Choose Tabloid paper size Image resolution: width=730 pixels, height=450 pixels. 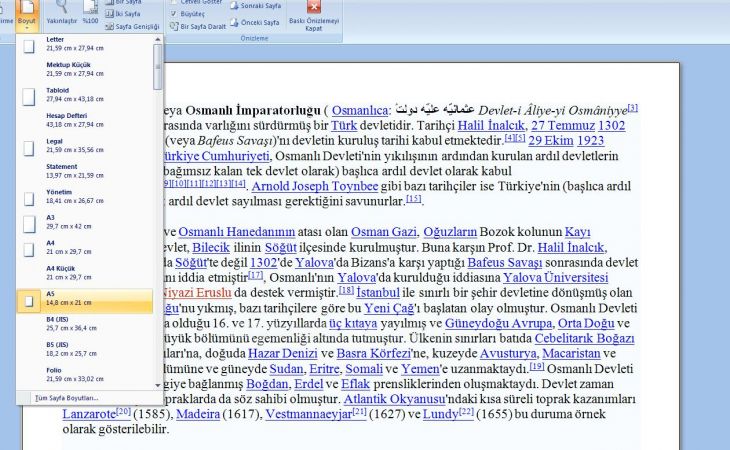(x=84, y=94)
